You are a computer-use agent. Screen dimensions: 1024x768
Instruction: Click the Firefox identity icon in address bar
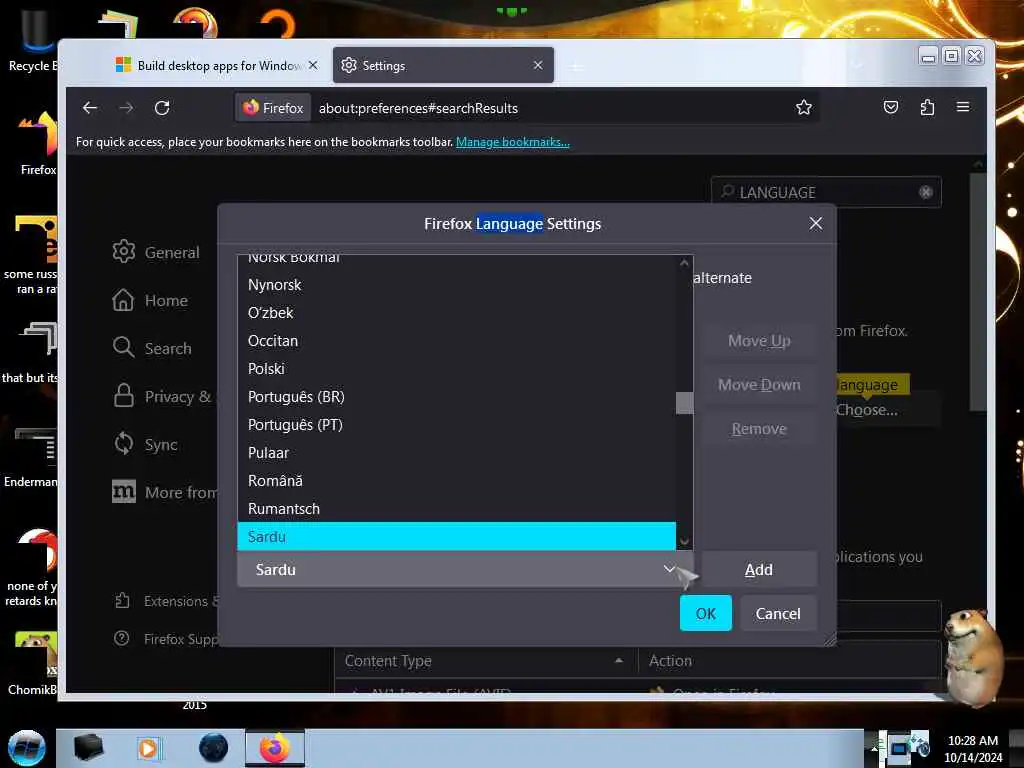(273, 108)
